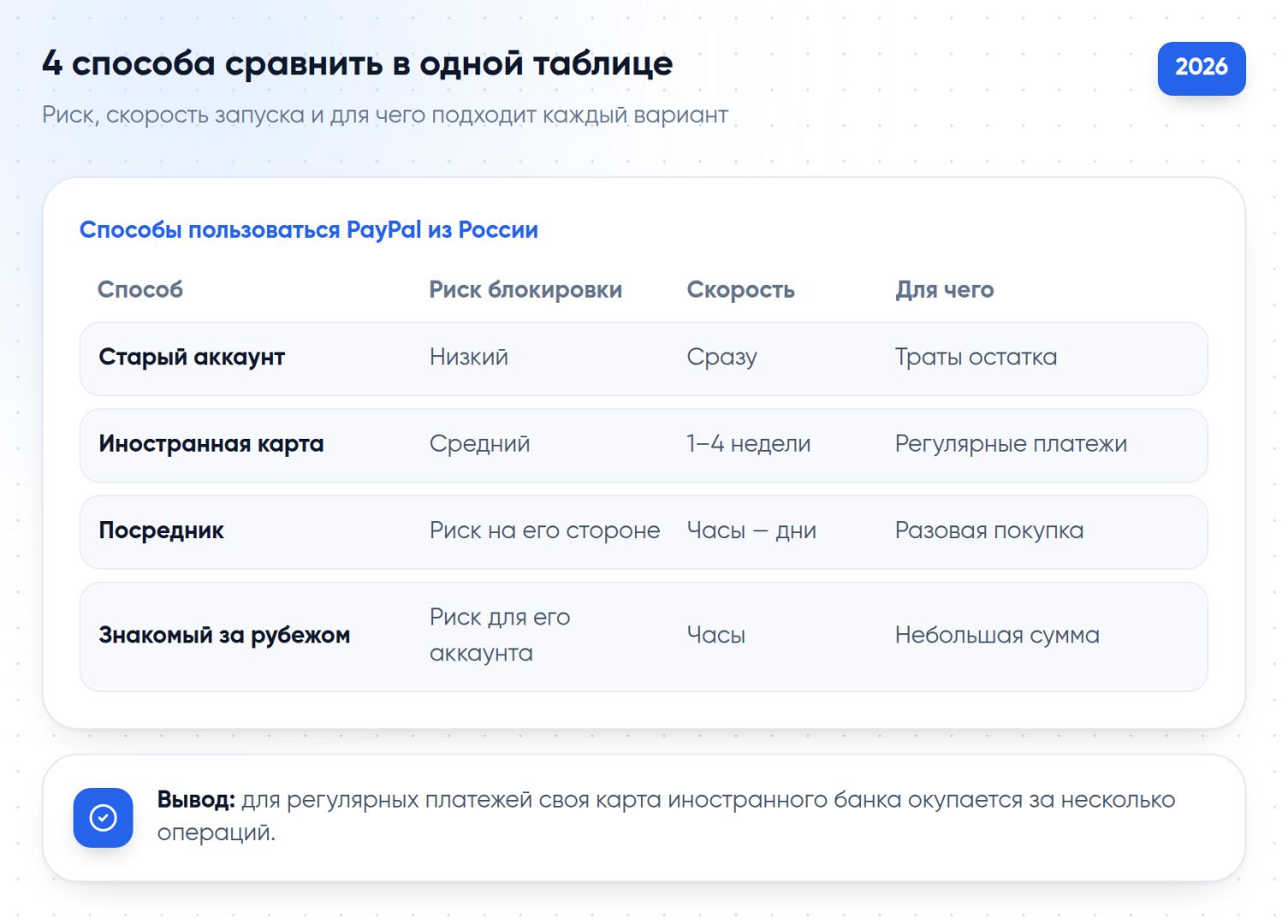This screenshot has width=1288, height=924.
Task: Click cell 'Небольшая сумма'
Action: coord(997,636)
